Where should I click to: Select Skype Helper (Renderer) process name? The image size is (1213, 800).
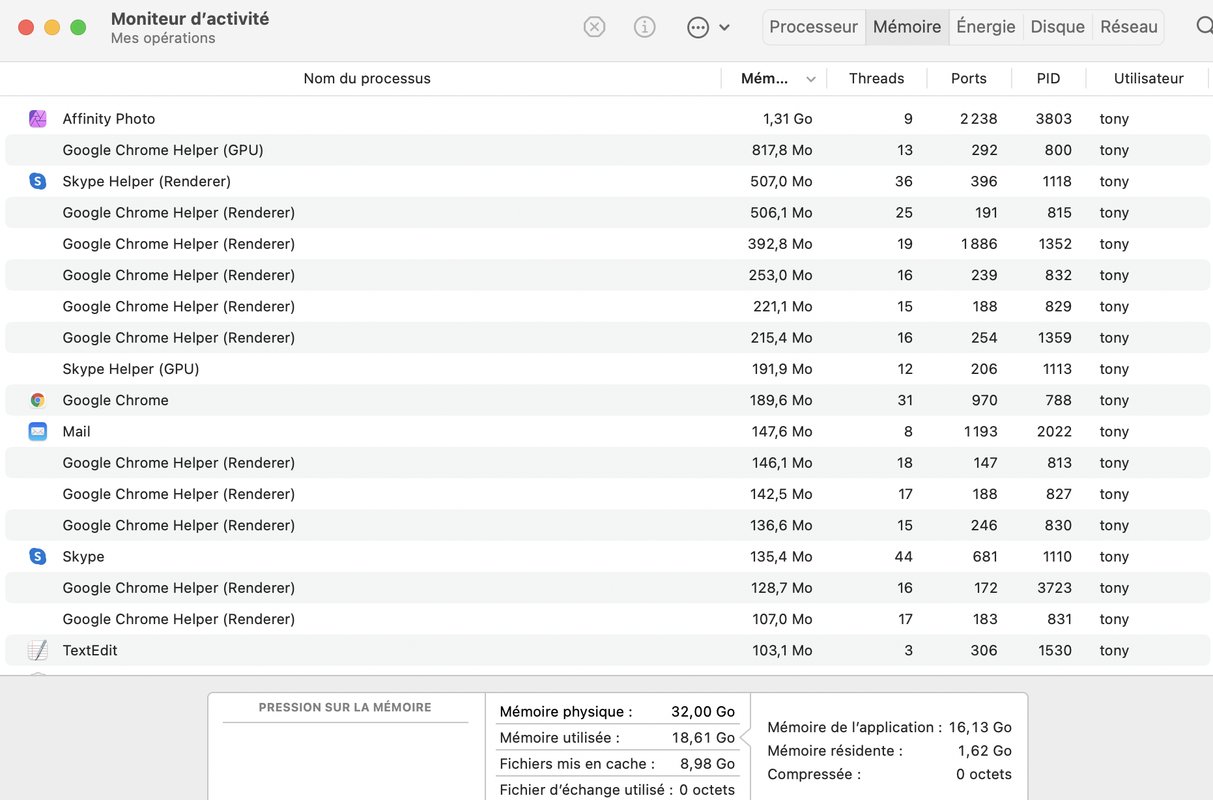click(x=146, y=181)
